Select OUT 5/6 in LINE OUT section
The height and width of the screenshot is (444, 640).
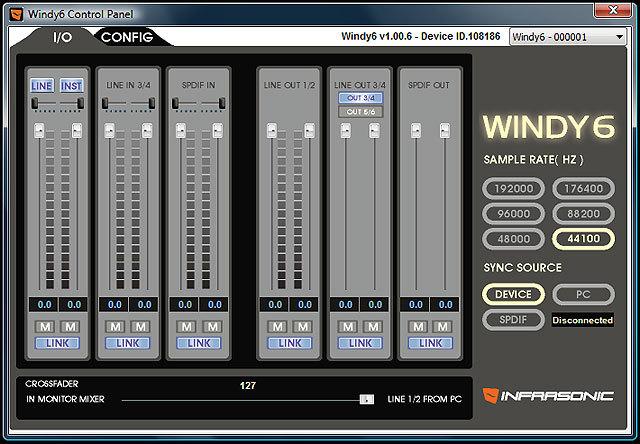[x=360, y=112]
